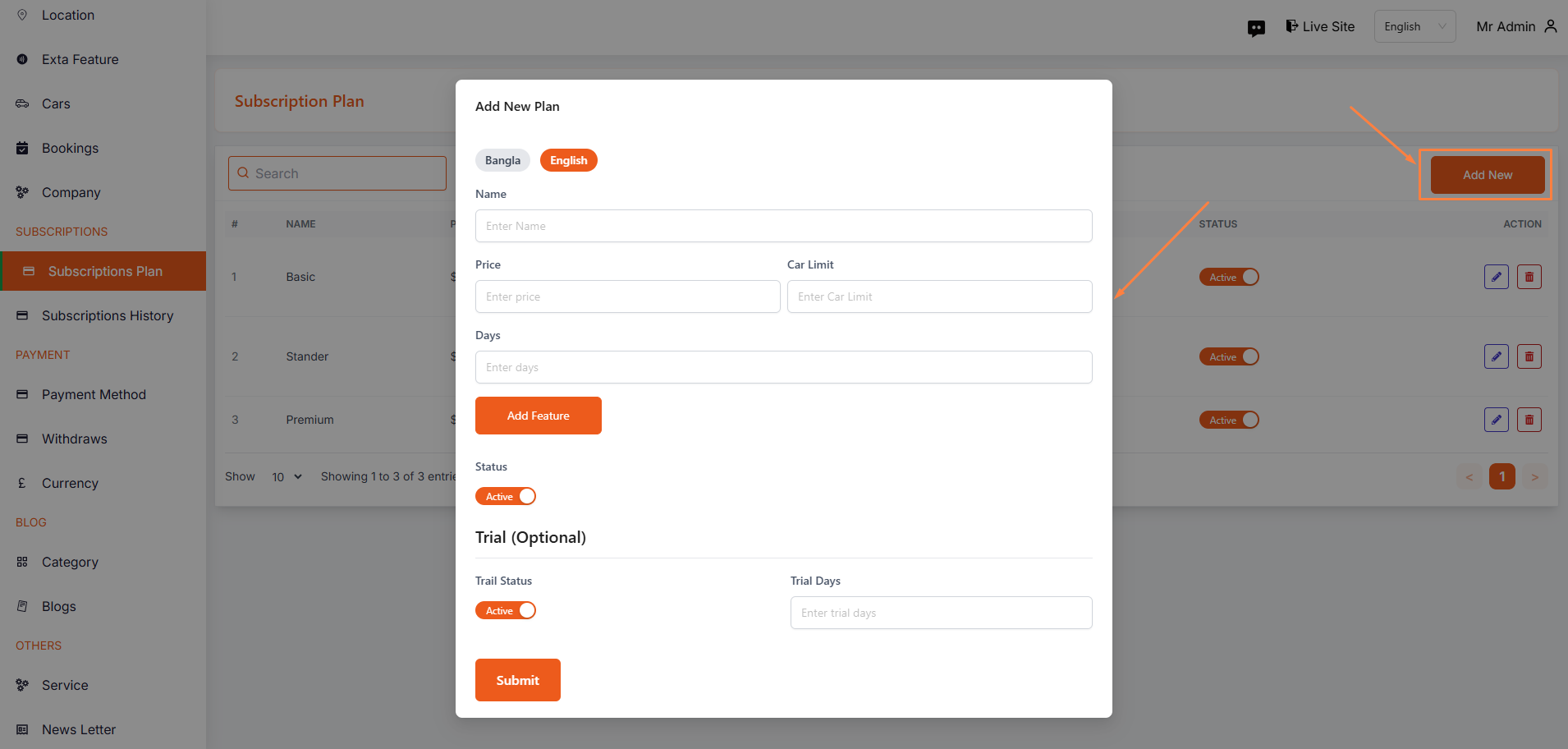Submit the new plan form

[x=517, y=680]
